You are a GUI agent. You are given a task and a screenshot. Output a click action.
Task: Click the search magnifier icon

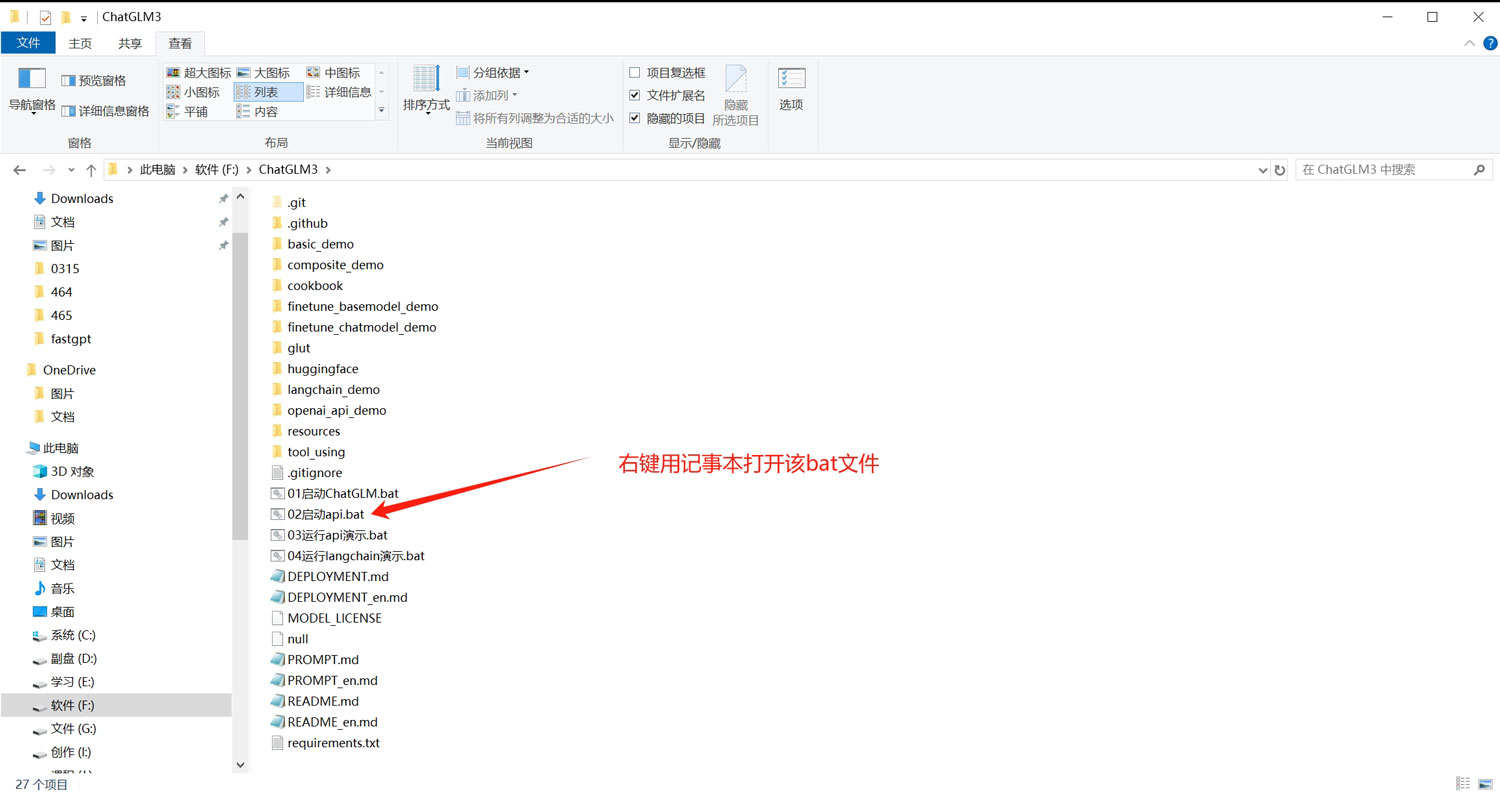point(1480,170)
